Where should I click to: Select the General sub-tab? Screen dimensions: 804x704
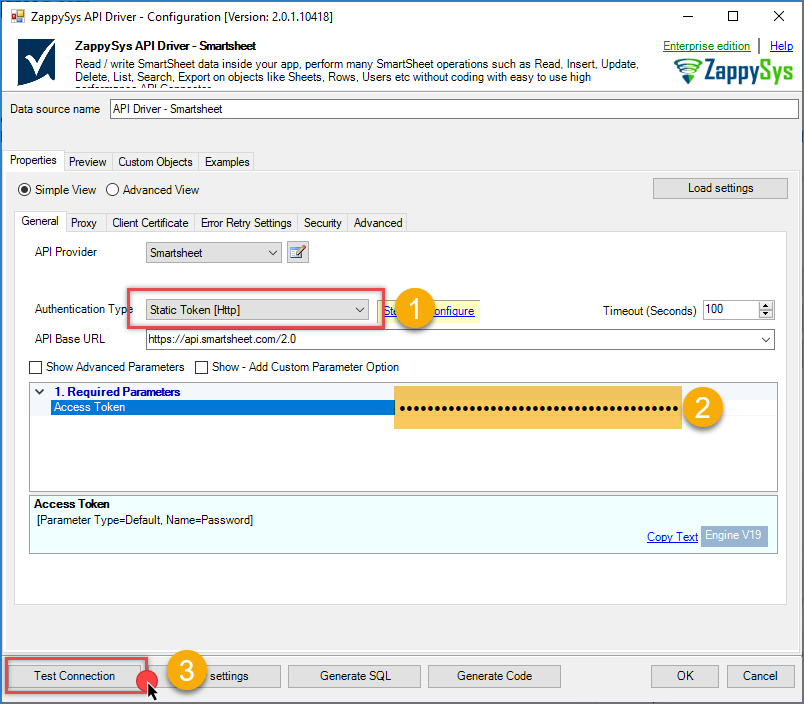point(40,222)
